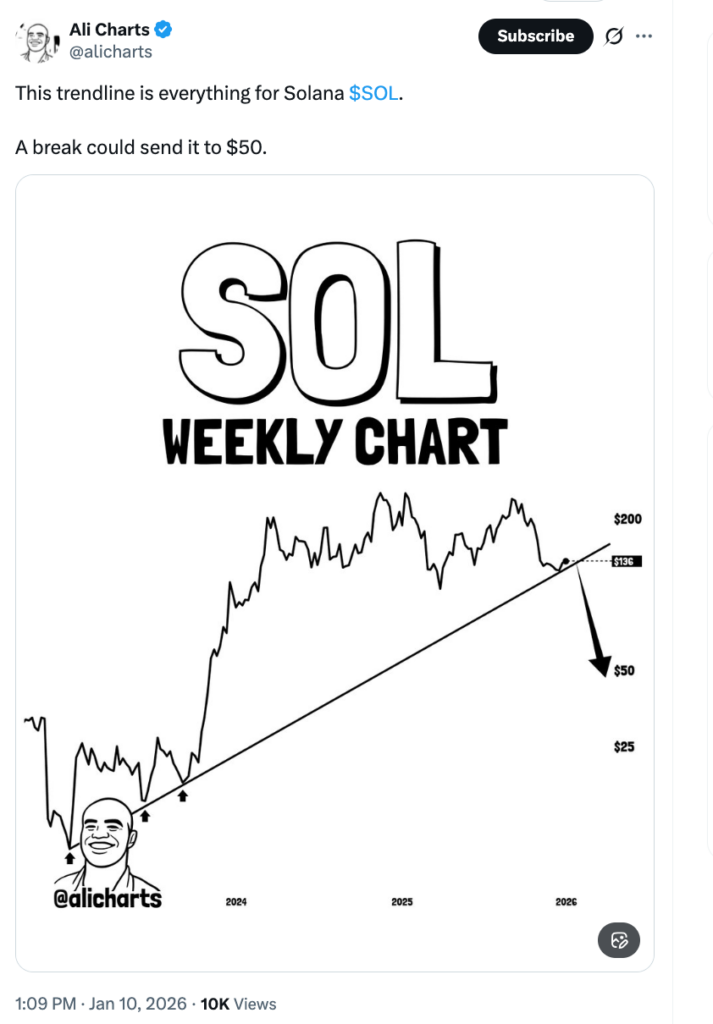Click the $50 target price label
The width and height of the screenshot is (713, 1024).
coord(625,670)
